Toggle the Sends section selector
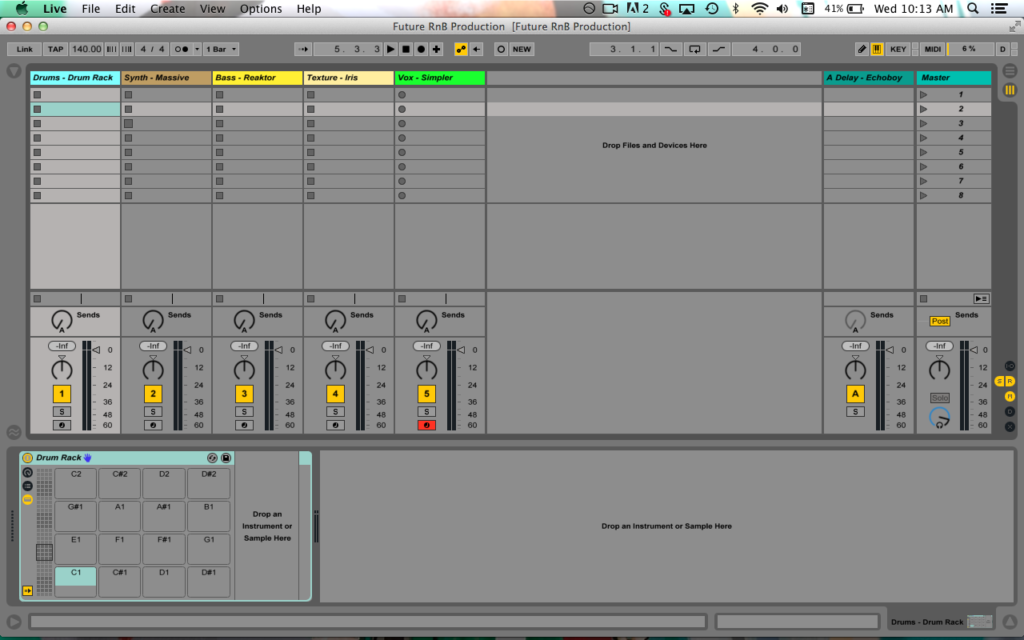1024x640 pixels. 999,381
